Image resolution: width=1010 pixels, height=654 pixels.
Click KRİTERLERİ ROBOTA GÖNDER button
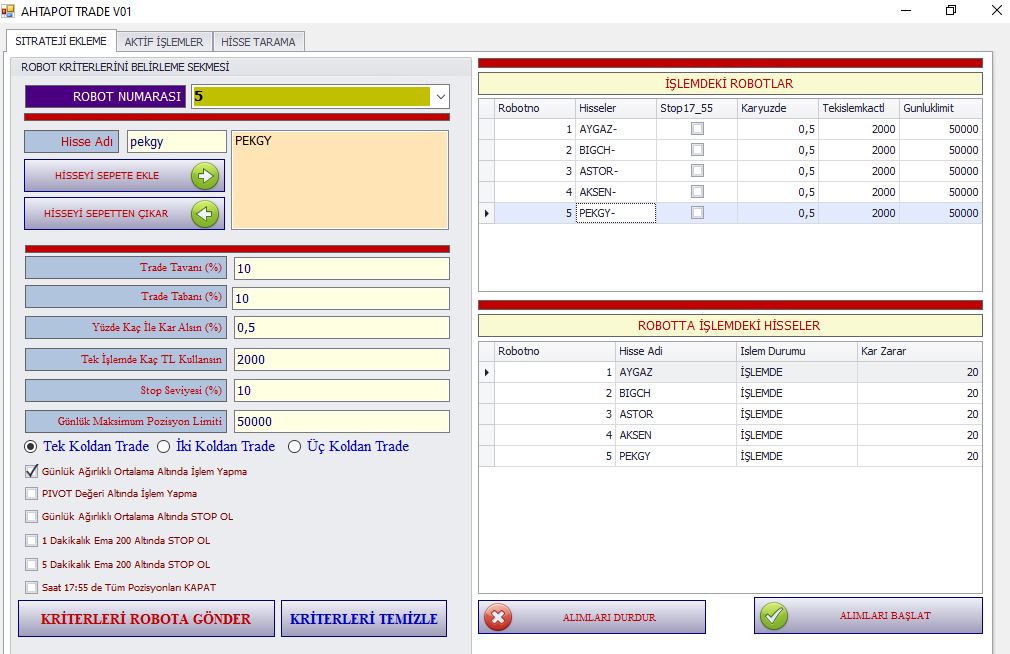coord(146,619)
